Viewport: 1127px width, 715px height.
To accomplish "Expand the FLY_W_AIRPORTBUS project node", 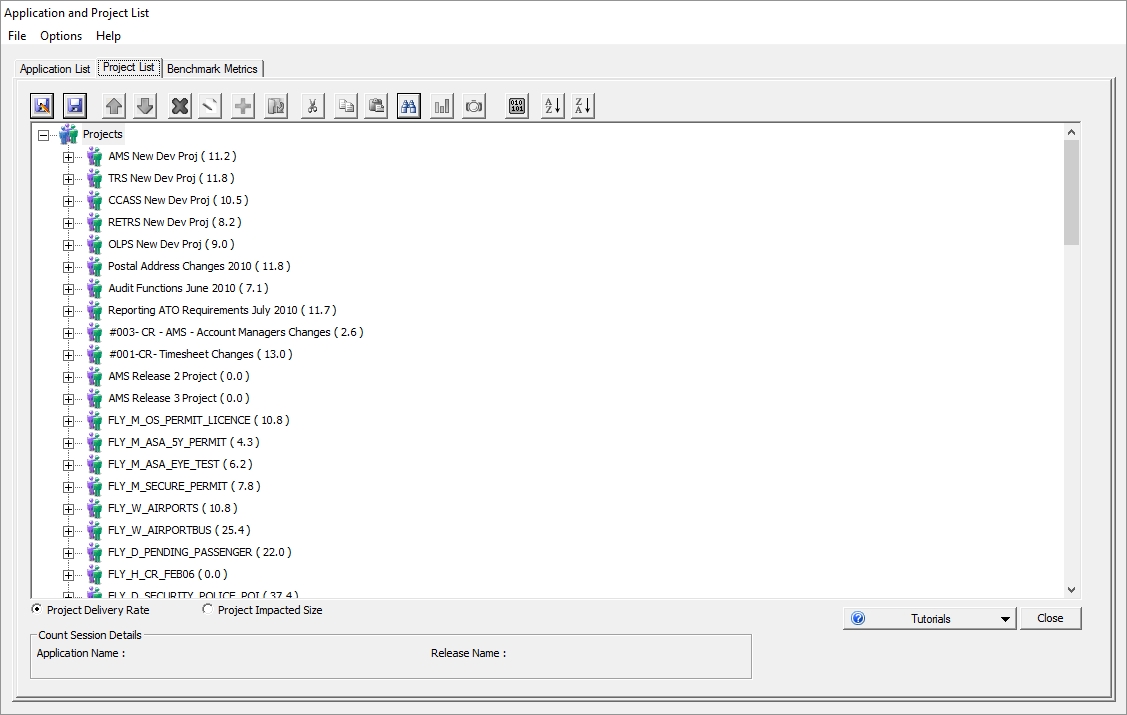I will click(68, 530).
